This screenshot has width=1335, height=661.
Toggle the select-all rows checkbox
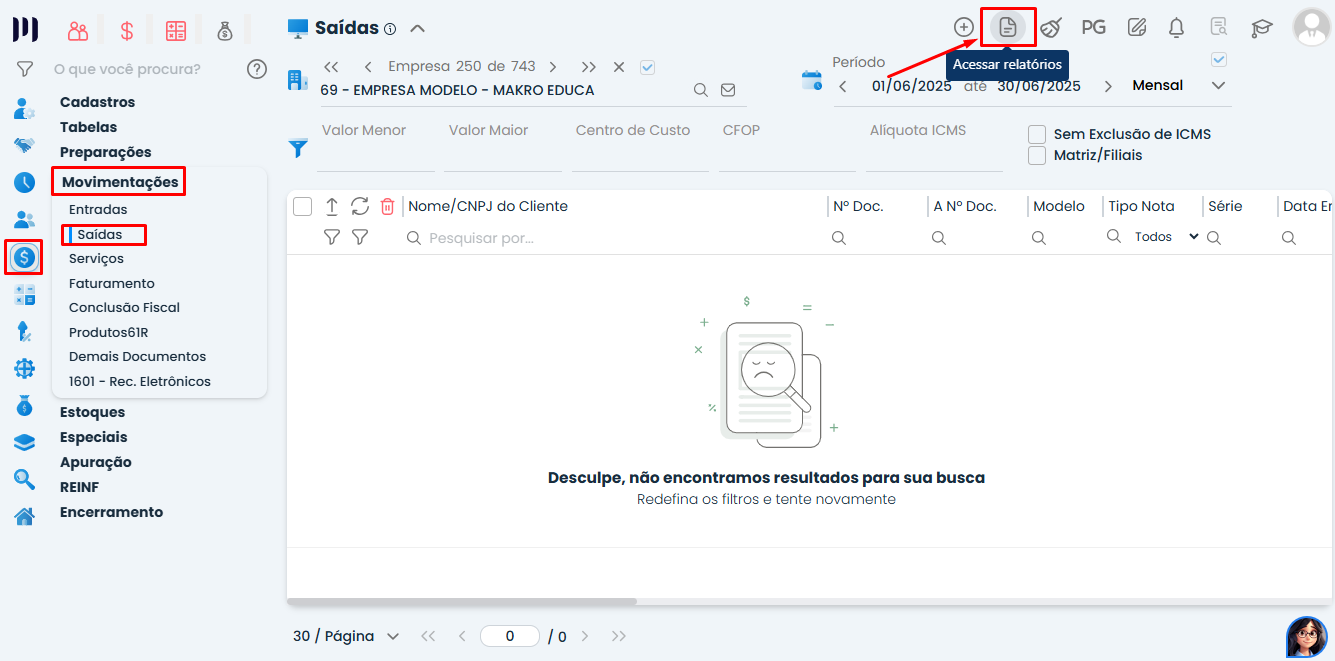(x=302, y=207)
